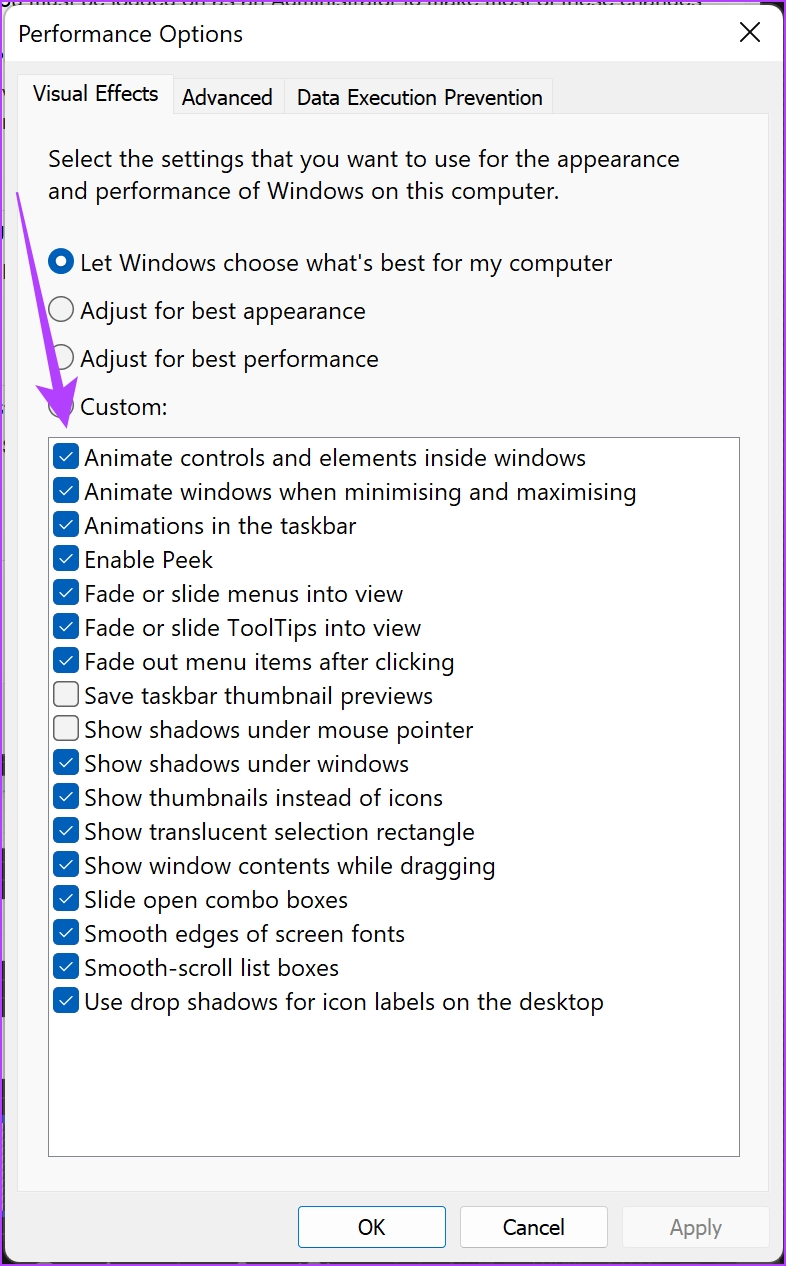Disable Animations in the taskbar checkbox

pyautogui.click(x=66, y=526)
